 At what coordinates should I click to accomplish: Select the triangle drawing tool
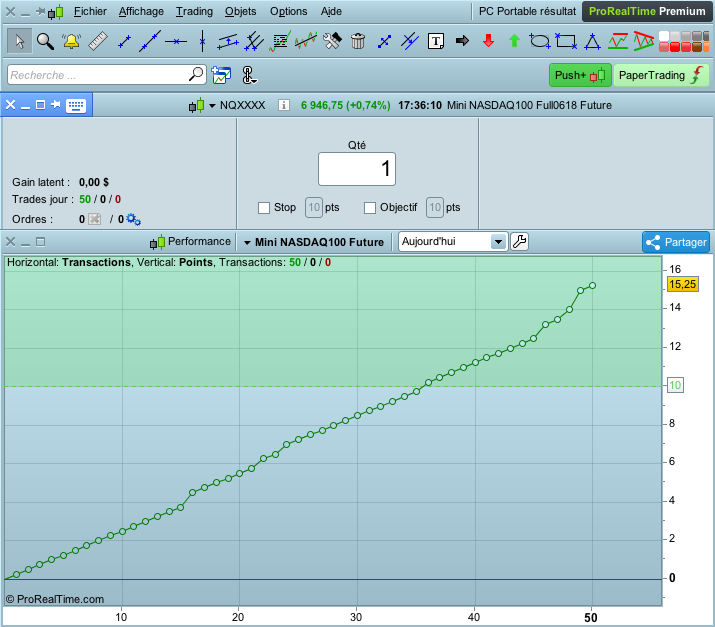tap(592, 41)
